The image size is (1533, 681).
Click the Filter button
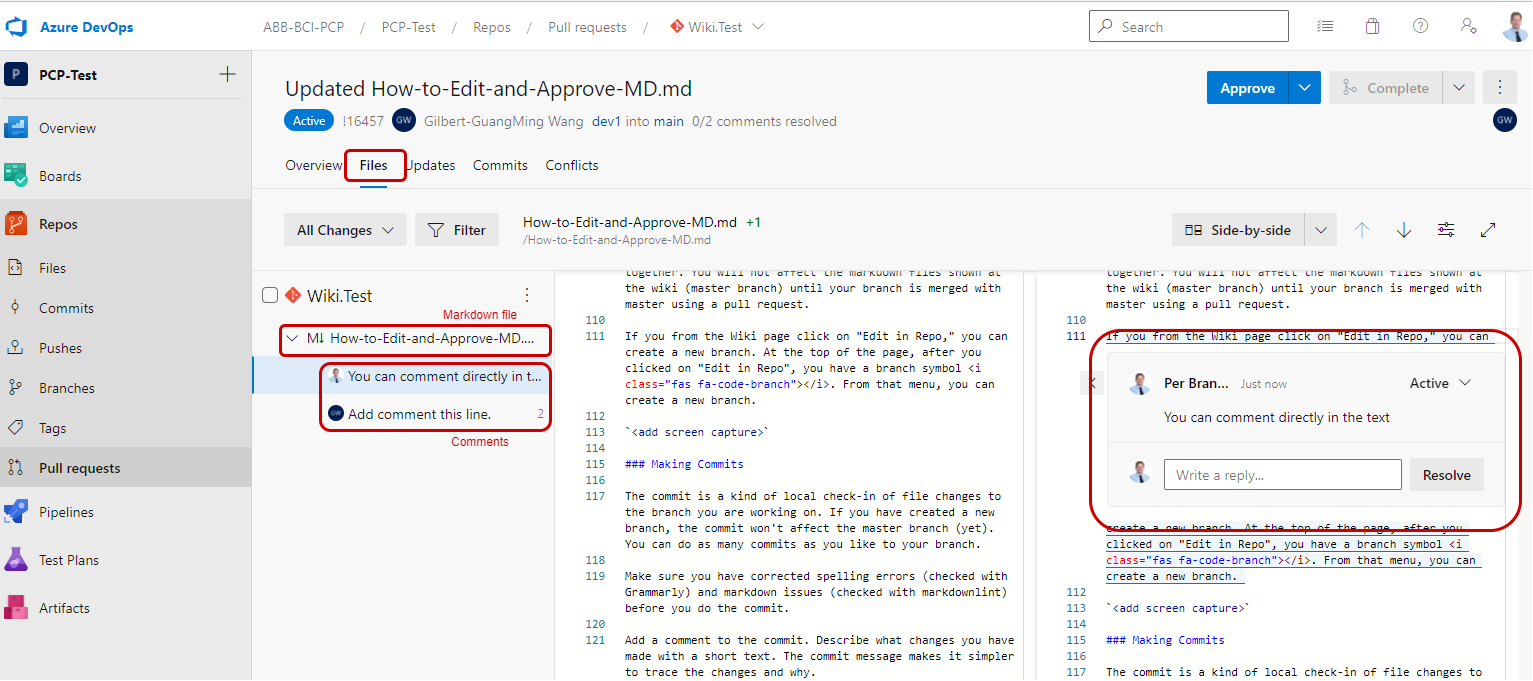click(x=457, y=230)
